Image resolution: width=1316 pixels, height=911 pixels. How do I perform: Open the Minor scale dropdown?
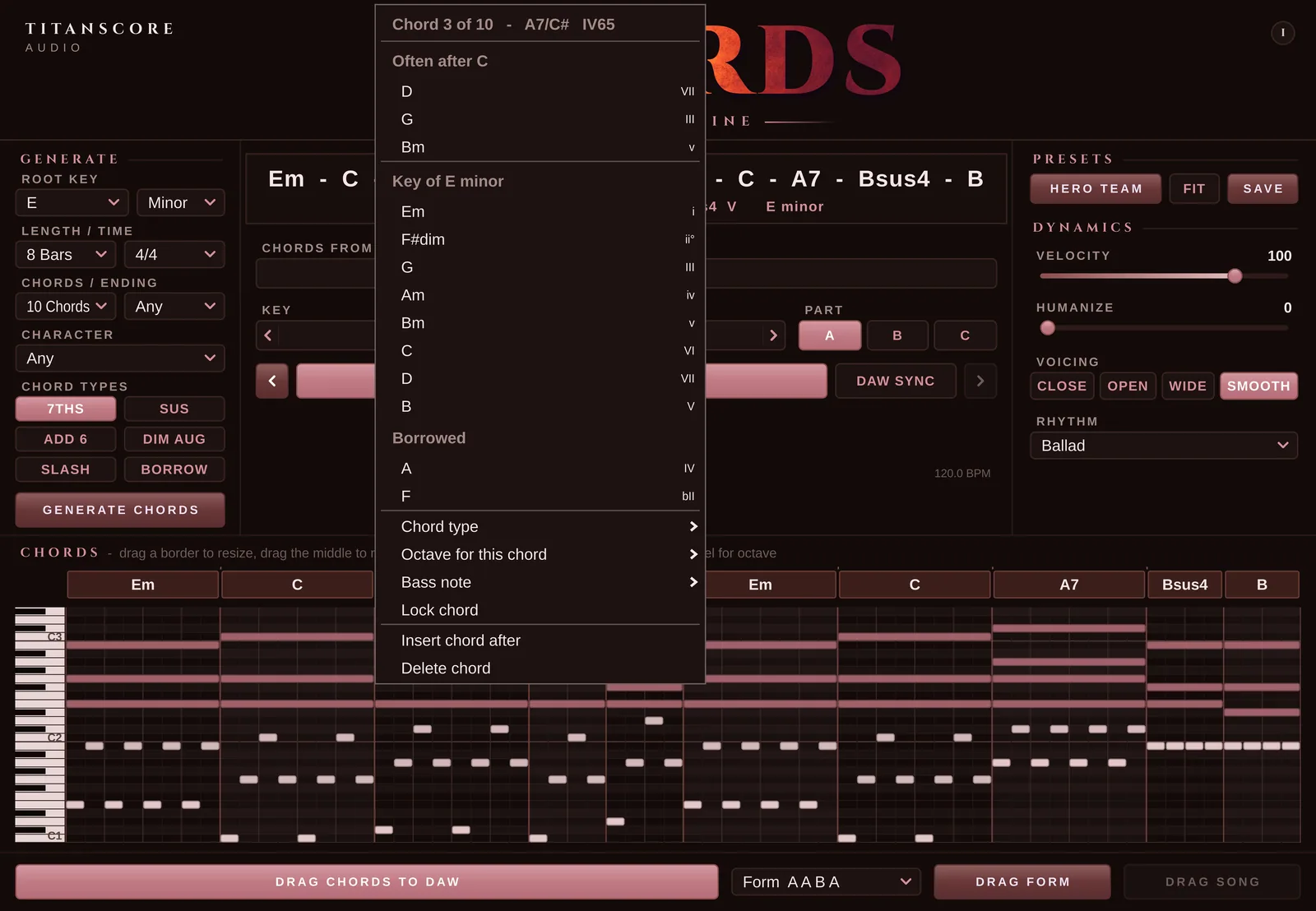click(181, 202)
